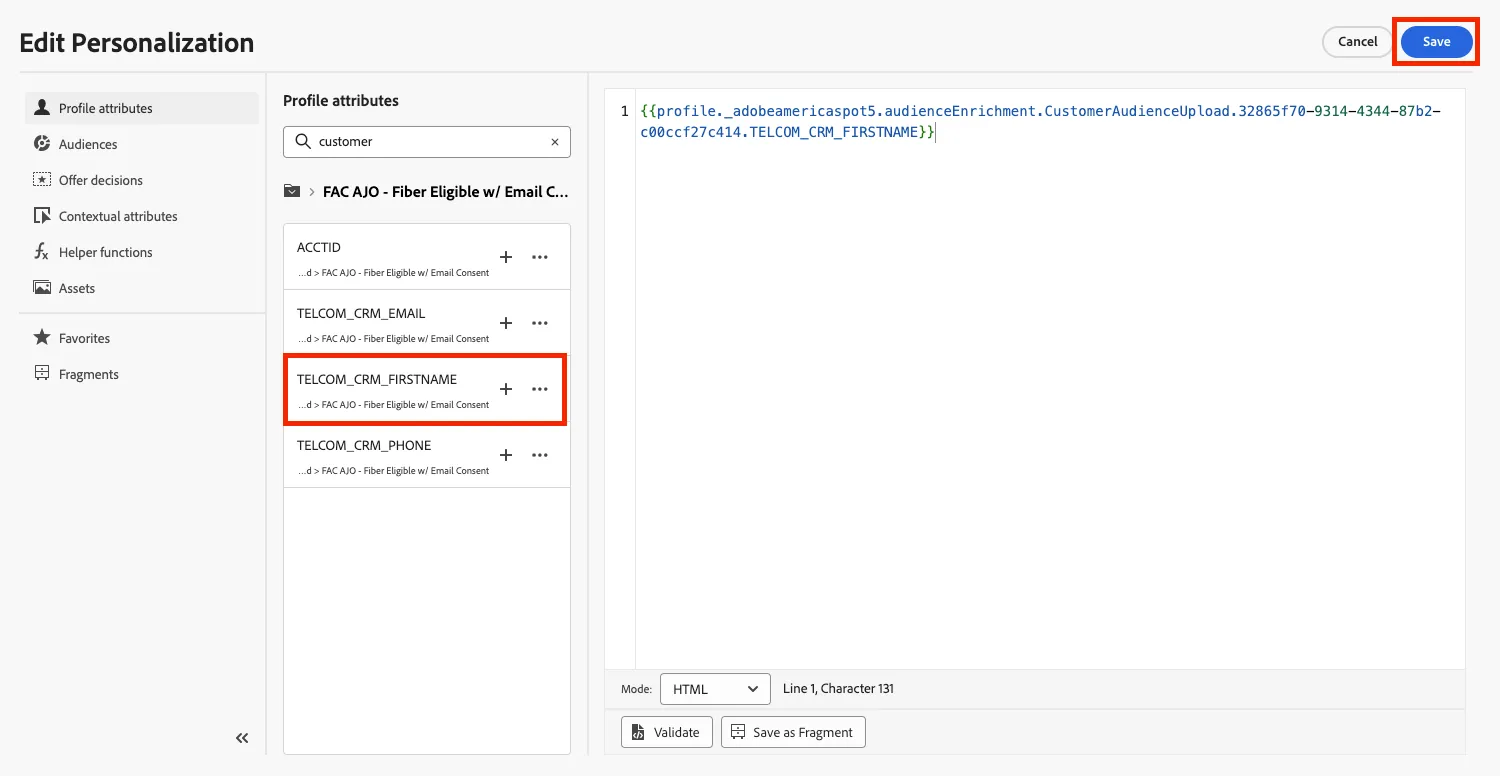Viewport: 1500px width, 776px height.
Task: Click the search magnifier icon
Action: click(x=303, y=142)
